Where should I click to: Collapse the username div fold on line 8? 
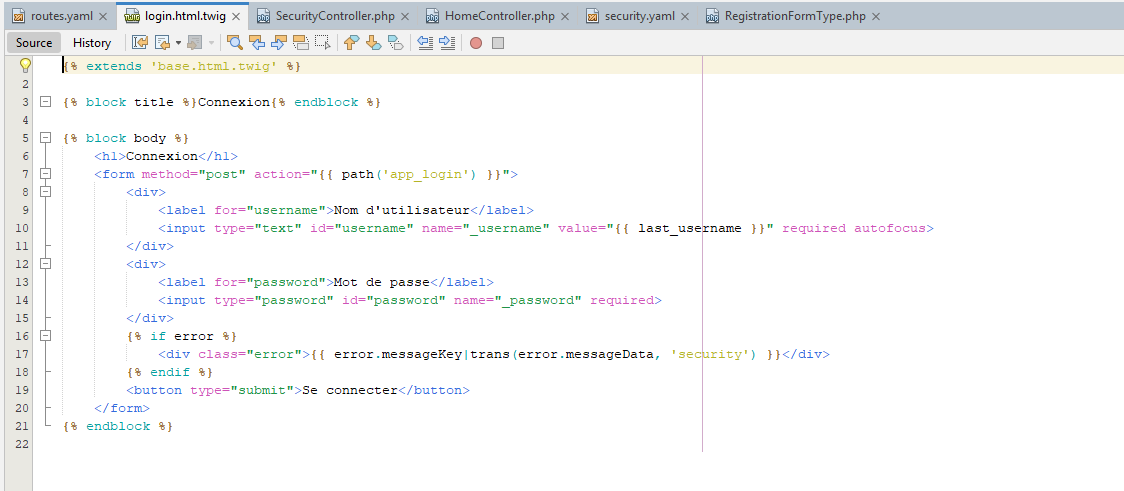click(x=45, y=191)
